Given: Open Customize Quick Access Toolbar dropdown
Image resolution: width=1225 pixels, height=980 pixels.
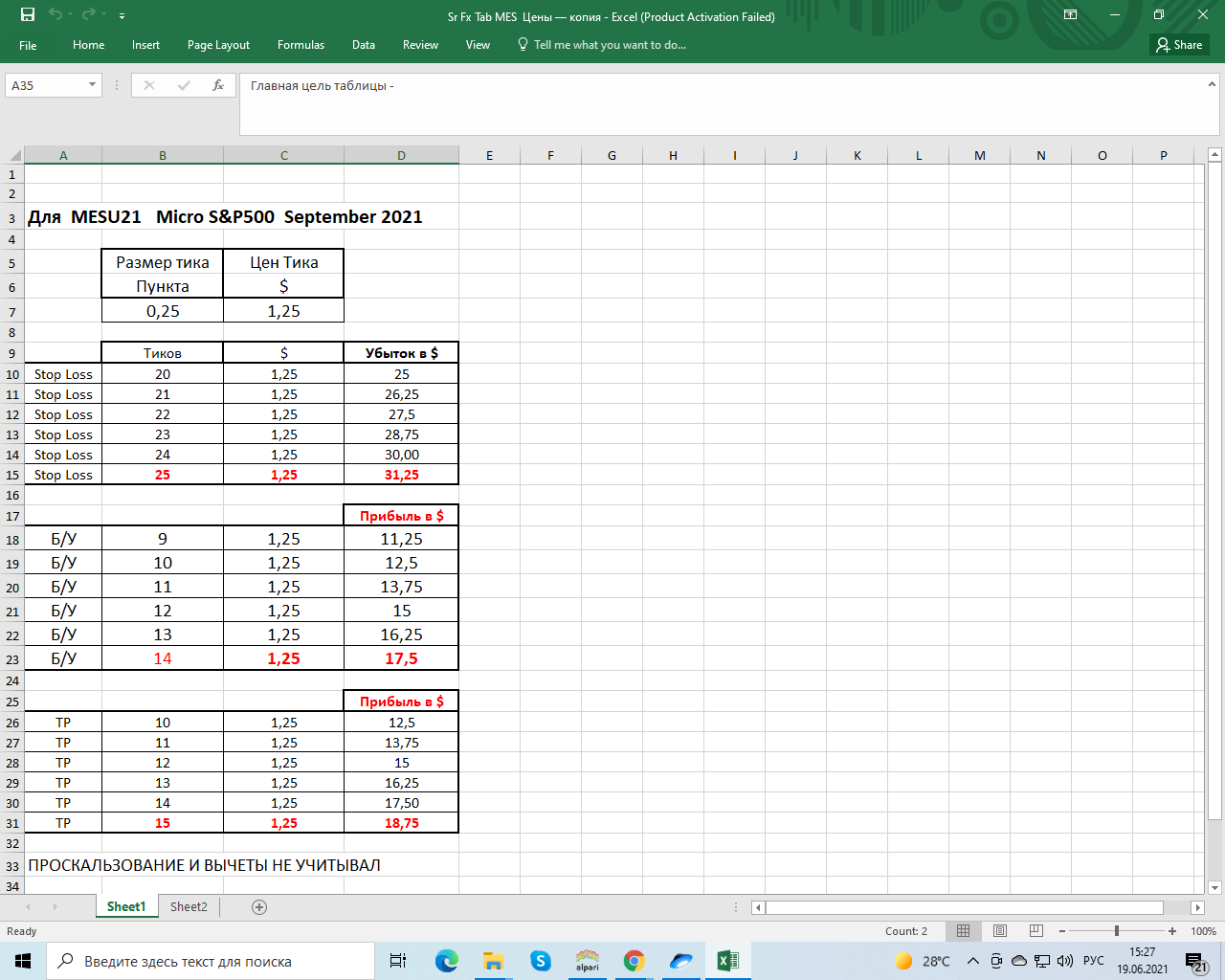Looking at the screenshot, I should coord(122,16).
